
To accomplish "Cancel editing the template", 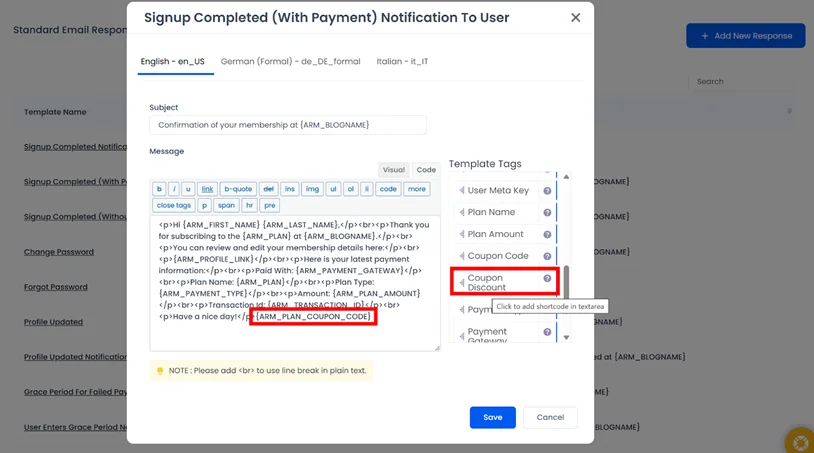I will 550,417.
